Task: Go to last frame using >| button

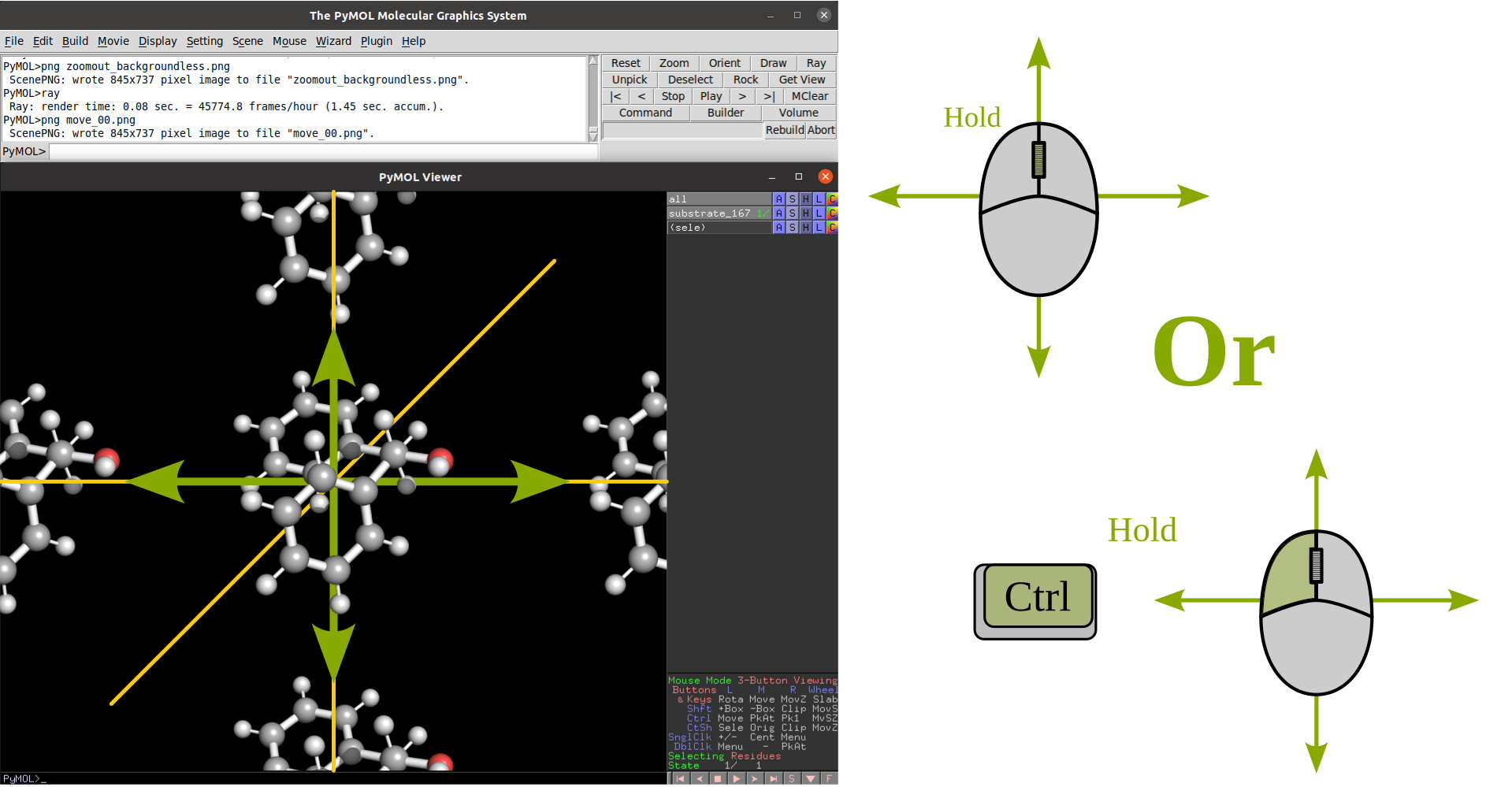Action: coord(769,96)
